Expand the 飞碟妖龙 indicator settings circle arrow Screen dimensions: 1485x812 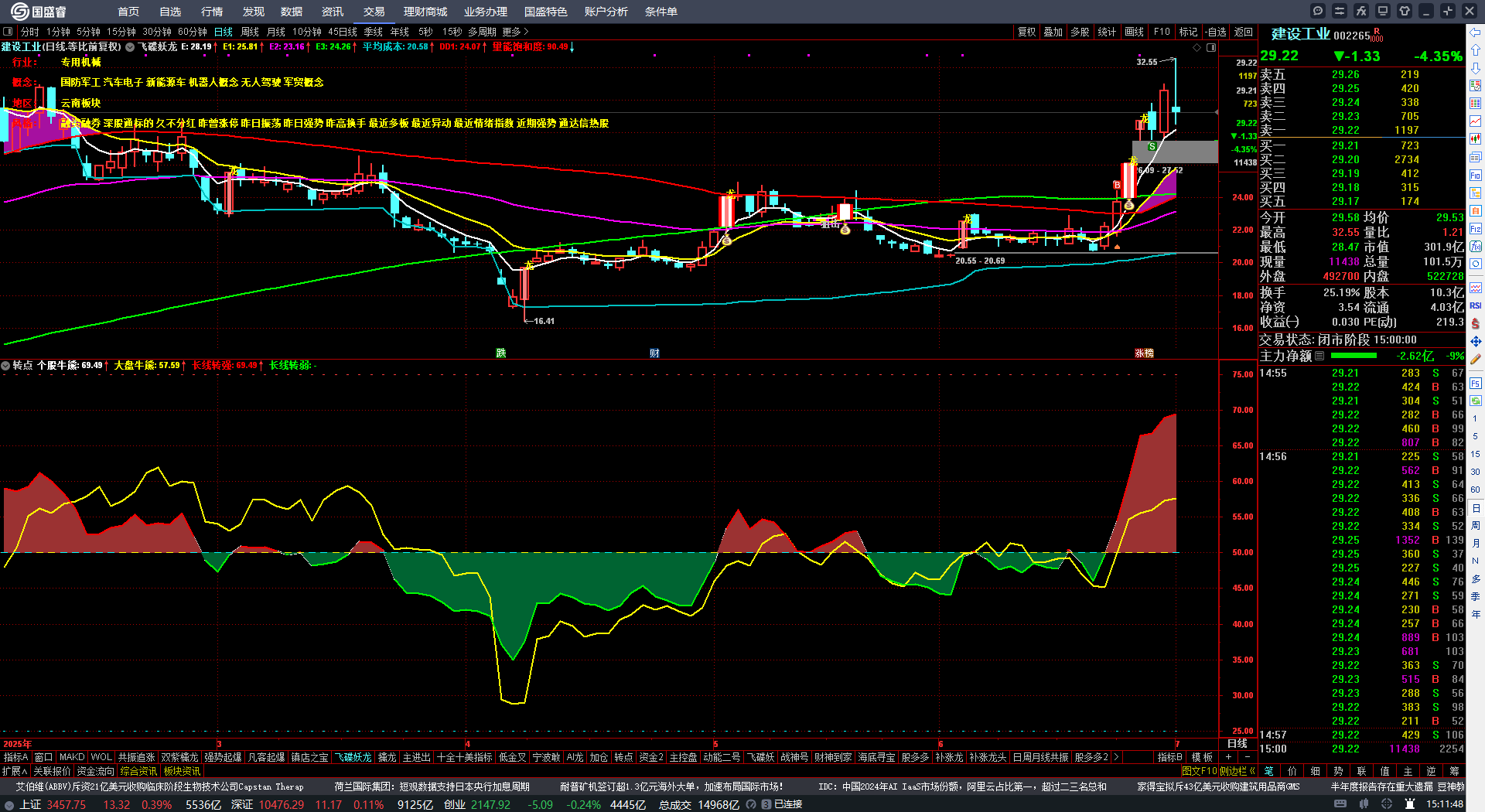pos(130,46)
